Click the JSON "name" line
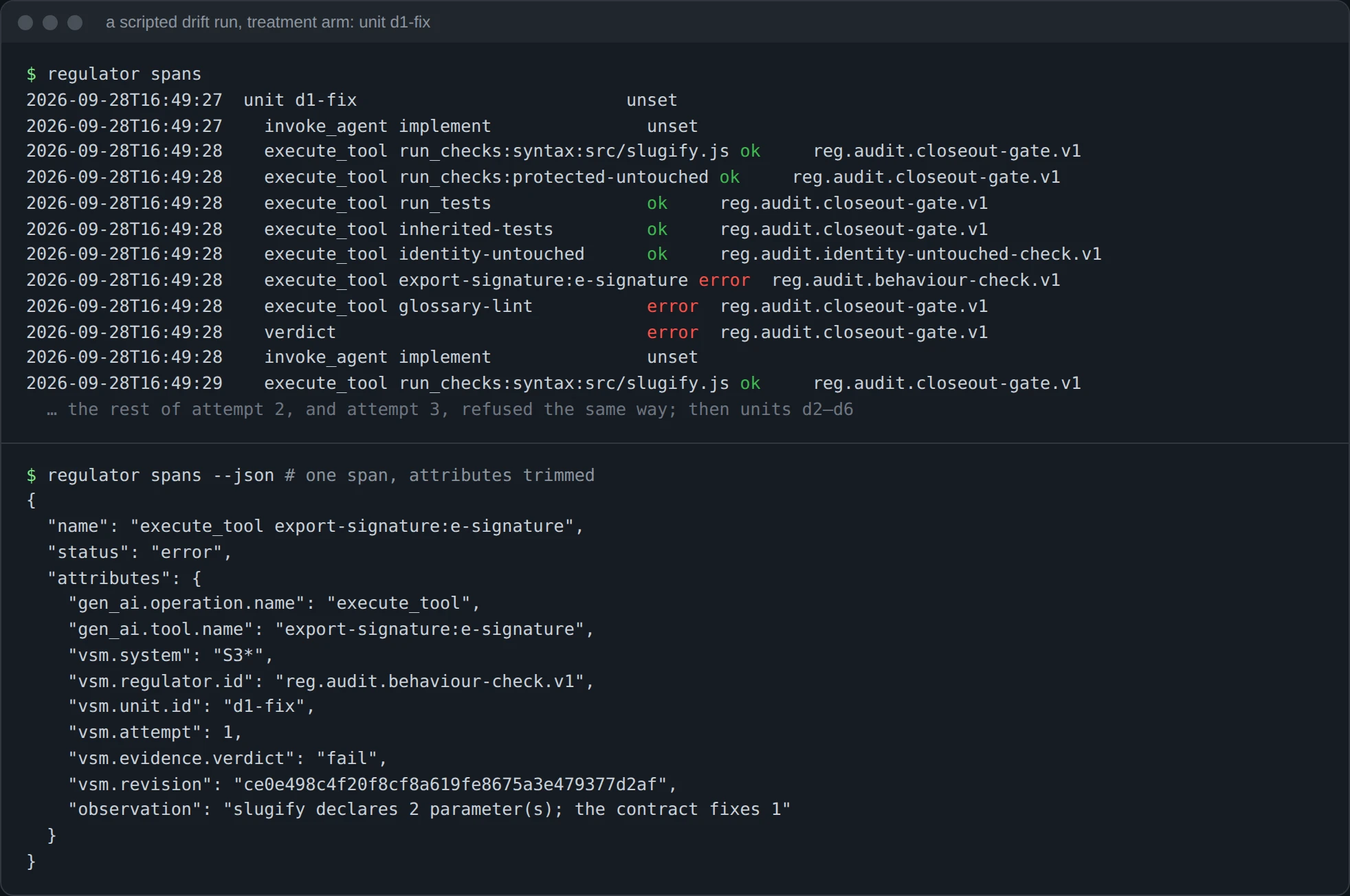Viewport: 1350px width, 896px height. (x=316, y=526)
